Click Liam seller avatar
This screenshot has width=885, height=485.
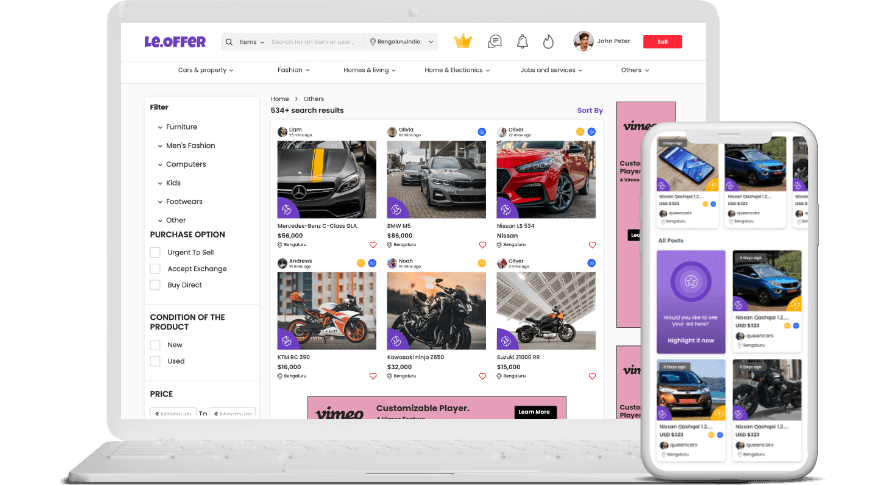282,132
